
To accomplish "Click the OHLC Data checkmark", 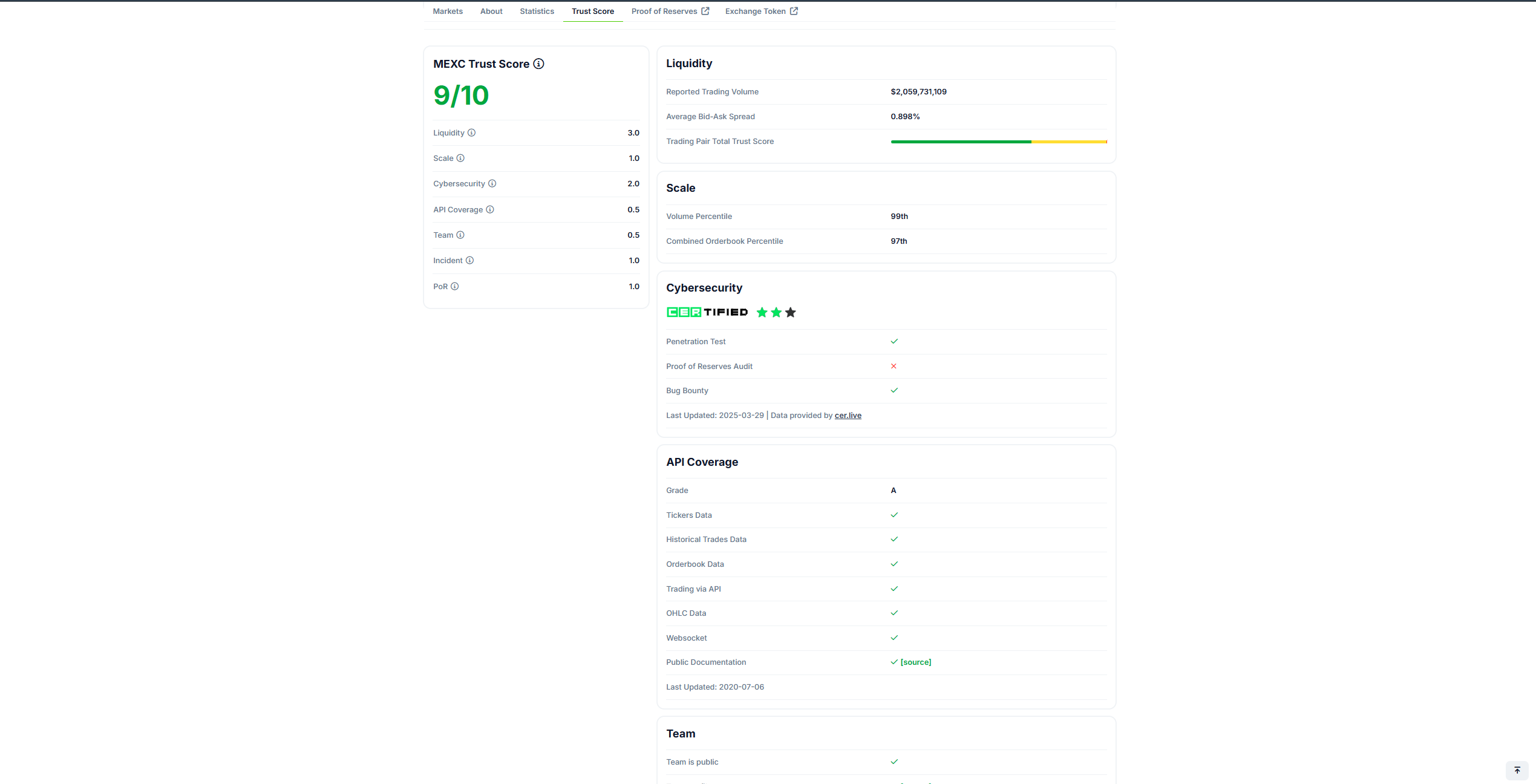I will (894, 613).
